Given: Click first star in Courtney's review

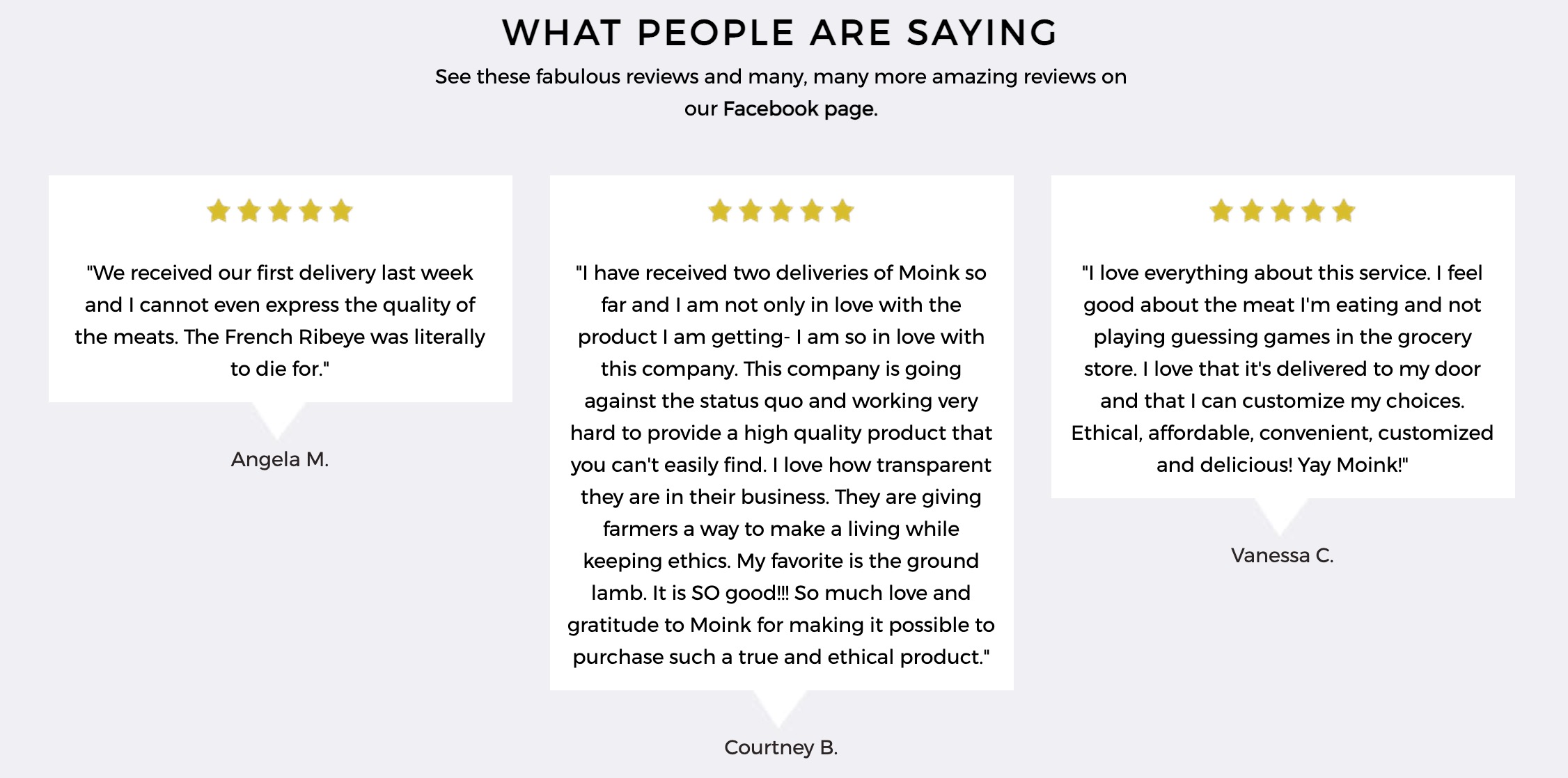Looking at the screenshot, I should 720,210.
